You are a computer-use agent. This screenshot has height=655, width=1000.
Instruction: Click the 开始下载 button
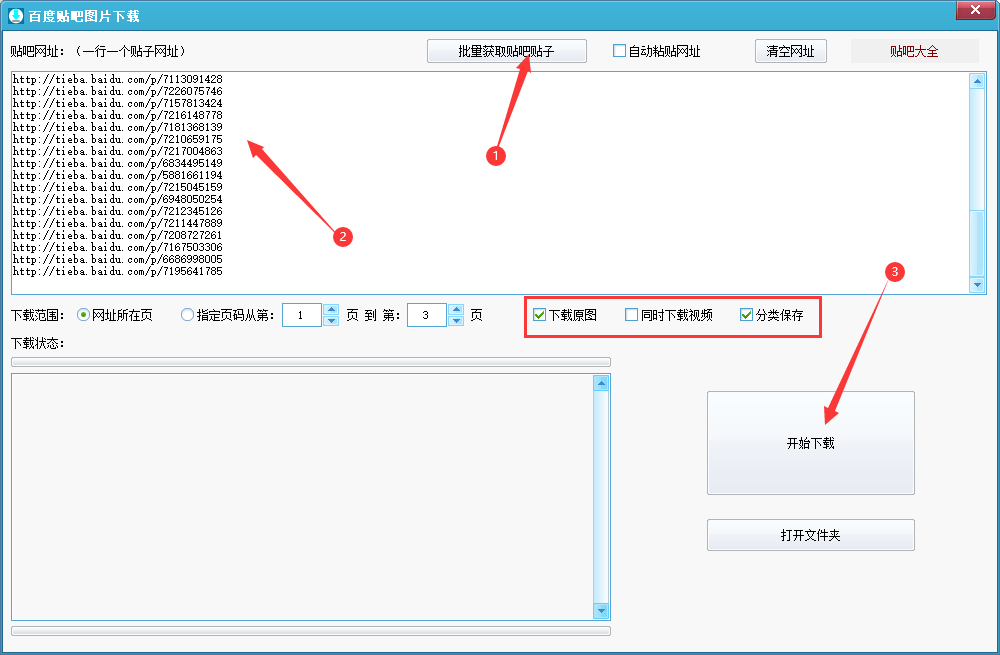tap(810, 443)
